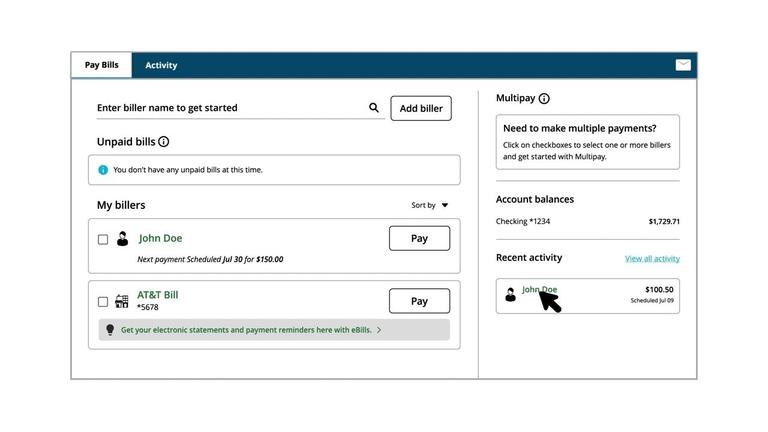768x432 pixels.
Task: Switch to the Pay Bills tab
Action: pyautogui.click(x=101, y=65)
